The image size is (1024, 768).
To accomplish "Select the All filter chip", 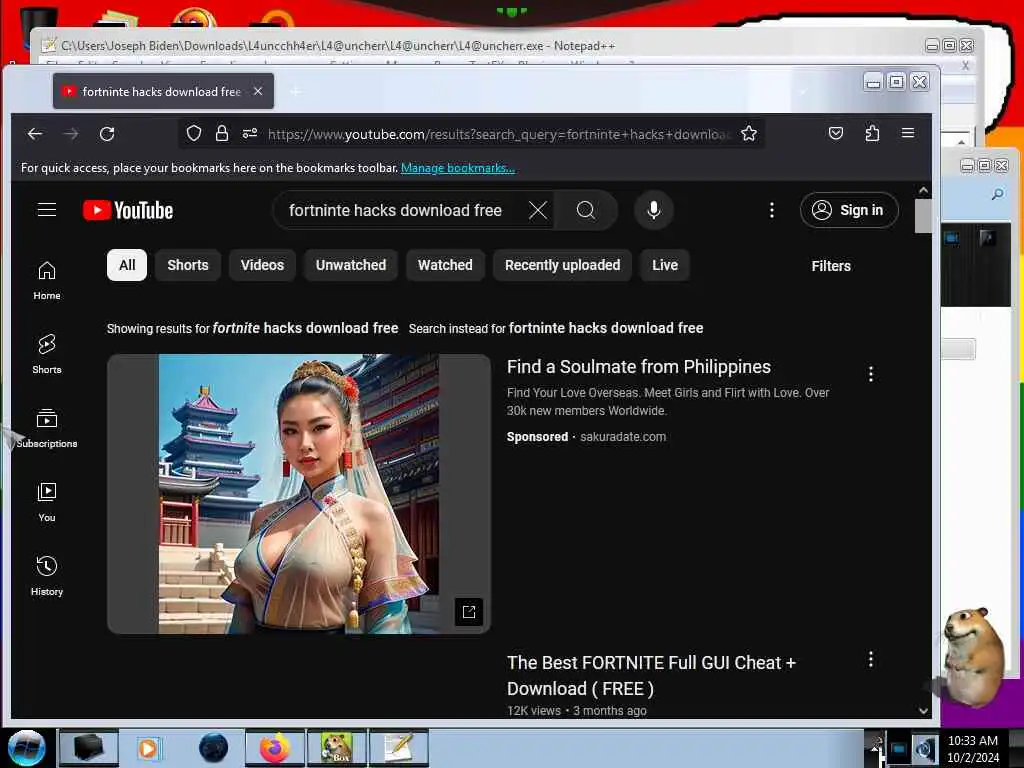I will pos(127,265).
